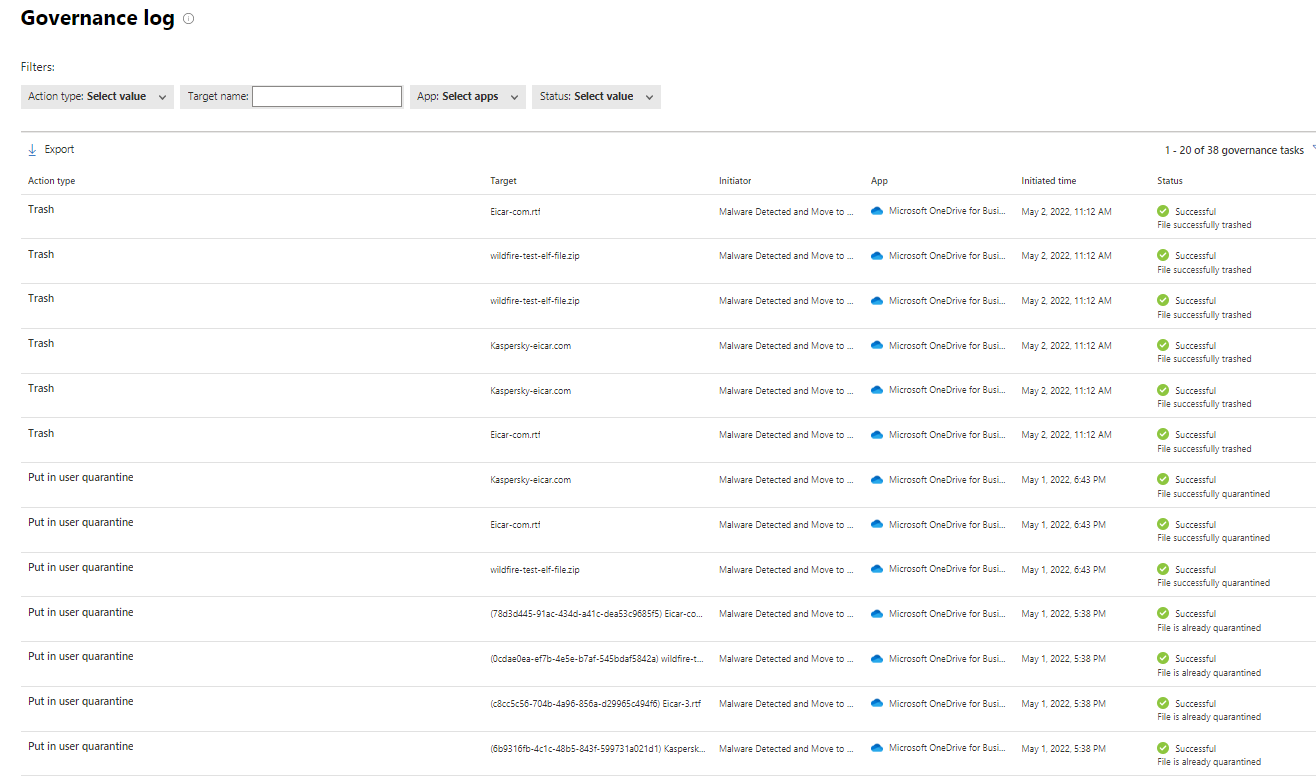The image size is (1316, 778).
Task: Click the Initiator column header
Action: click(735, 181)
